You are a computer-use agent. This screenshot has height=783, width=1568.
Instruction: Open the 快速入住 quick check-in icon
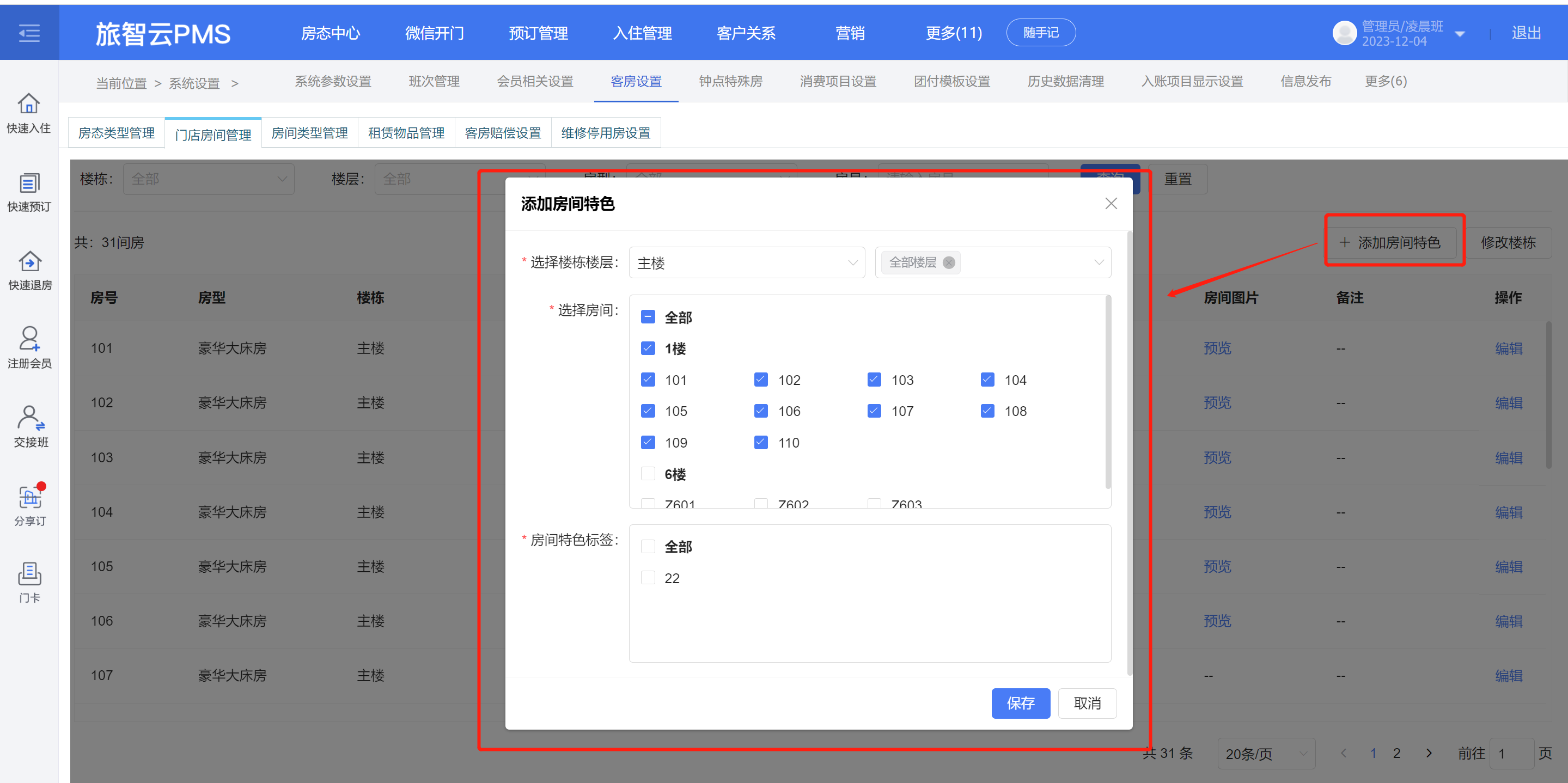click(29, 113)
